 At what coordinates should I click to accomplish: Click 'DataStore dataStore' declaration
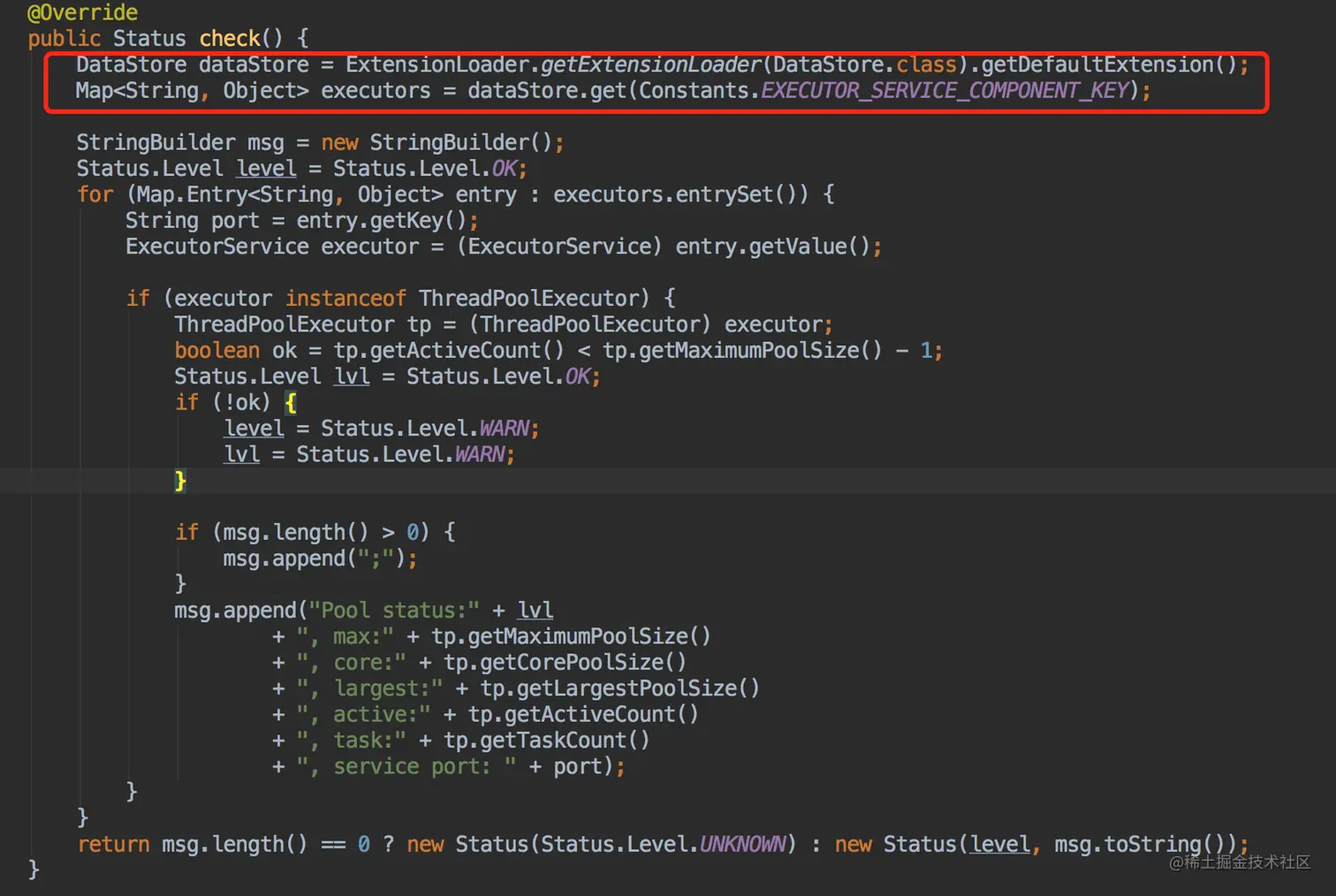point(193,65)
